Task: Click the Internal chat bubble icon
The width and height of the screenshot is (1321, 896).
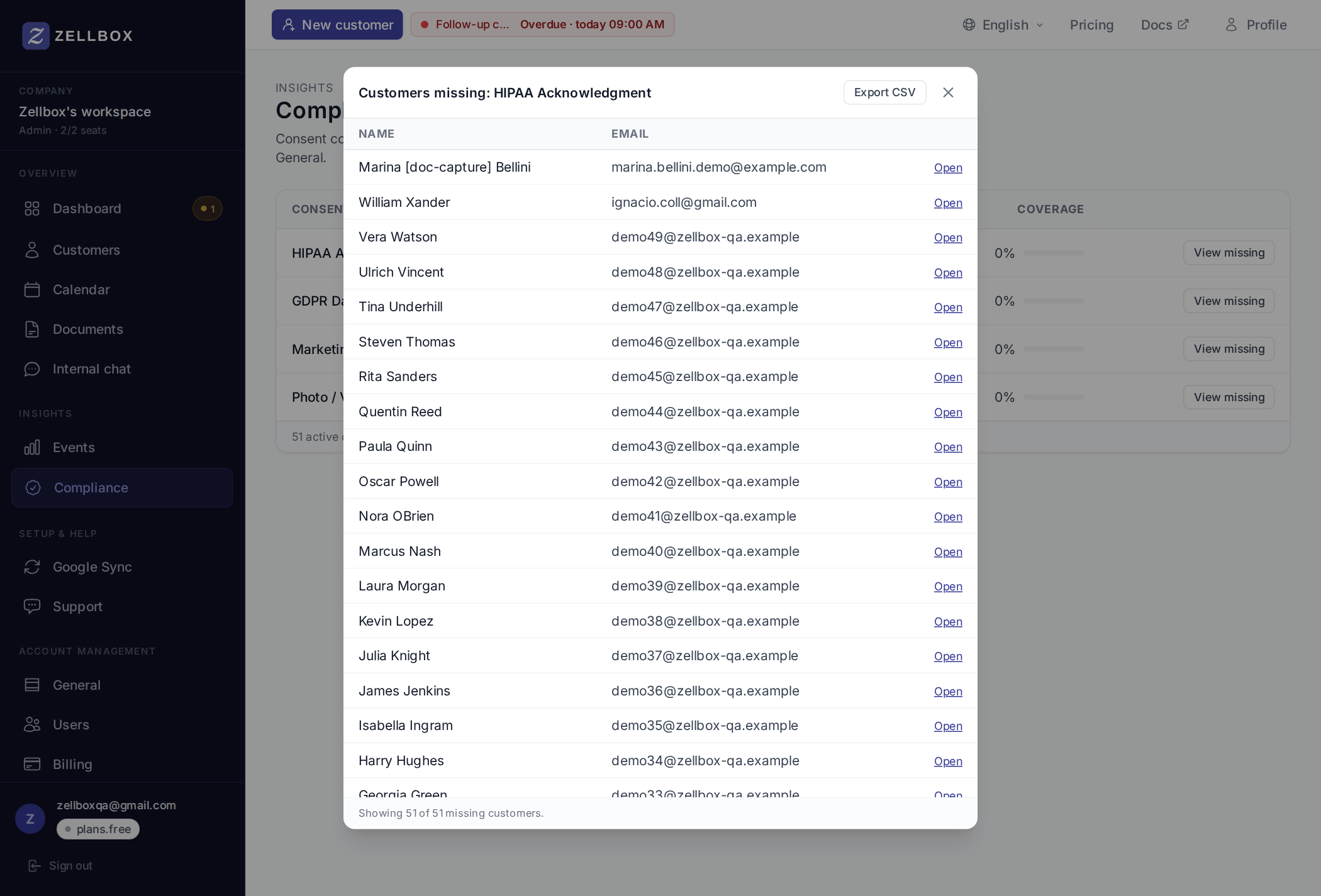Action: pyautogui.click(x=32, y=369)
